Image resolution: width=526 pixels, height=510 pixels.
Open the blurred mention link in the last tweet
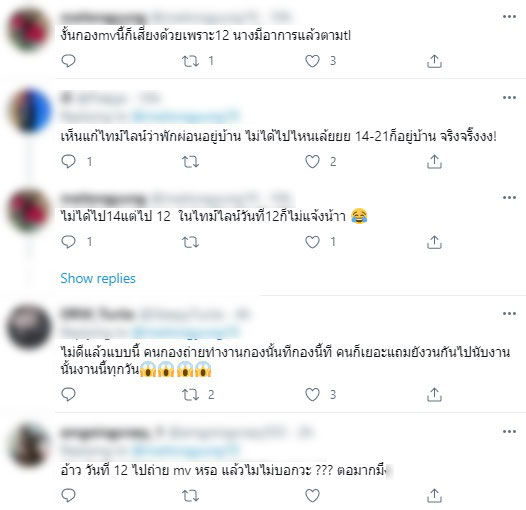pyautogui.click(x=186, y=451)
